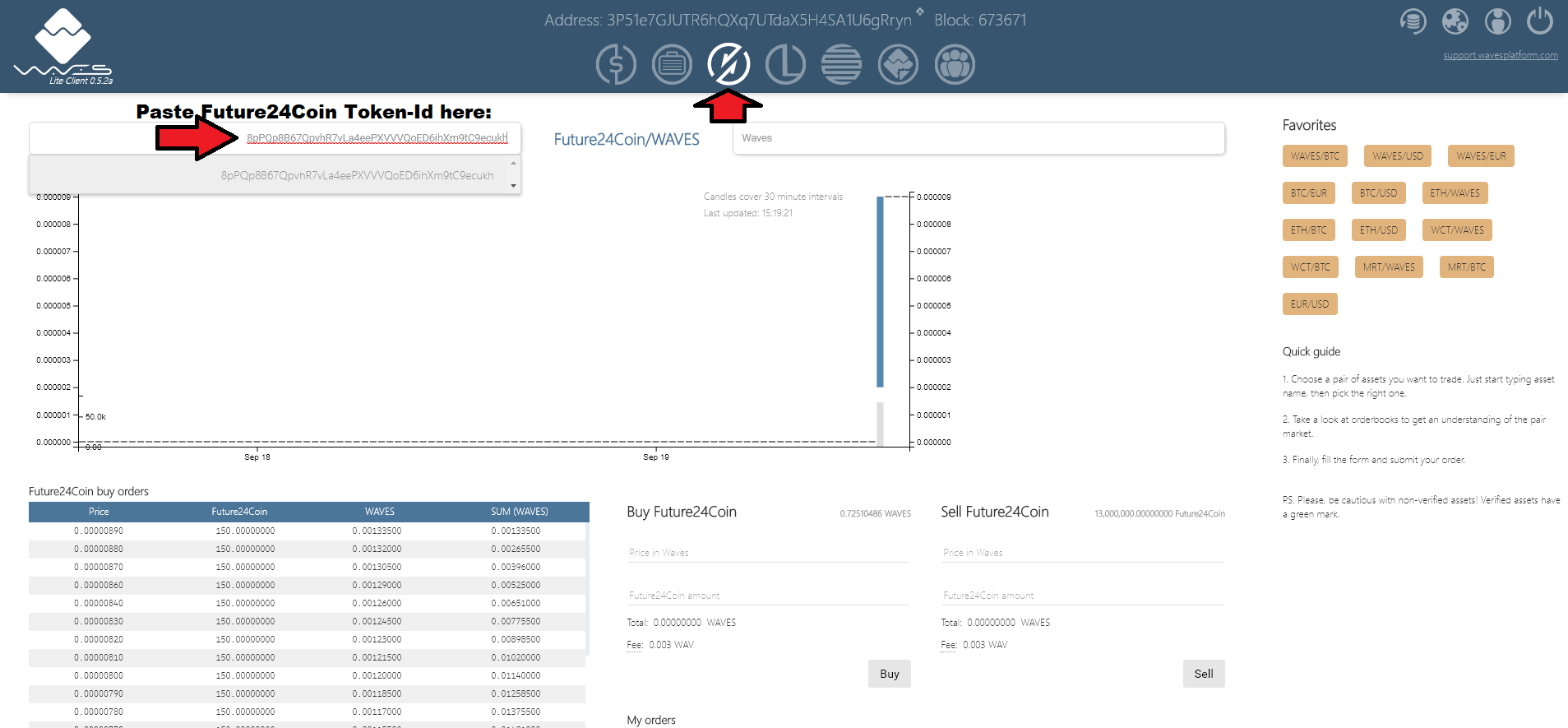Click the SUM (WAVES) column header
Viewport: 1568px width, 728px height.
520,512
